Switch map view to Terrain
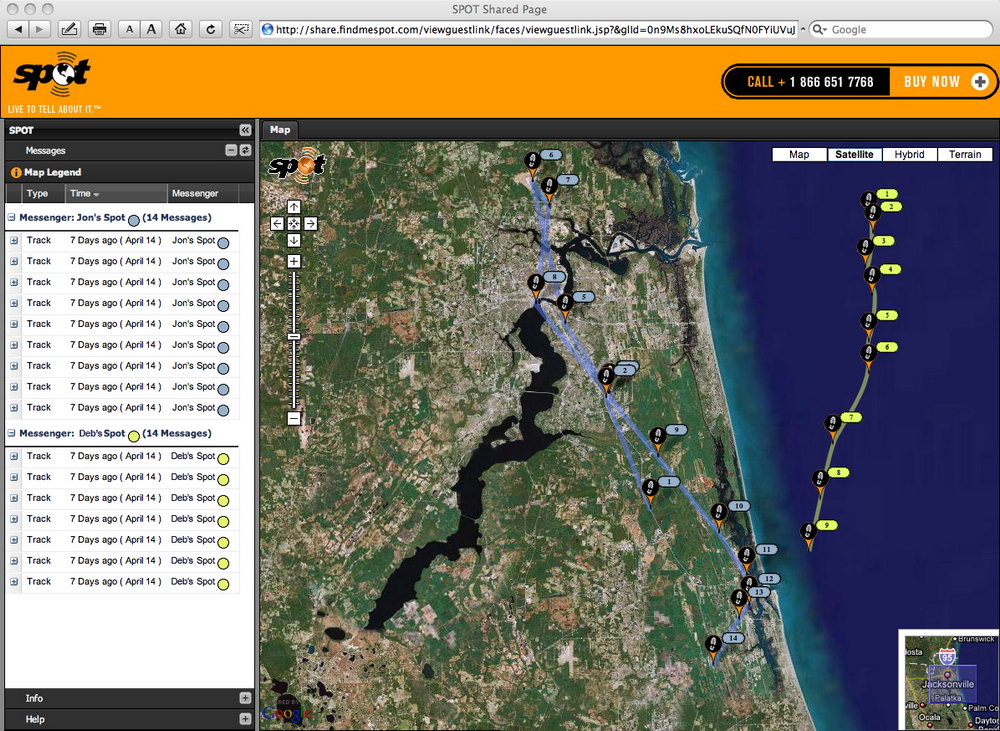The image size is (1000, 731). (x=965, y=155)
